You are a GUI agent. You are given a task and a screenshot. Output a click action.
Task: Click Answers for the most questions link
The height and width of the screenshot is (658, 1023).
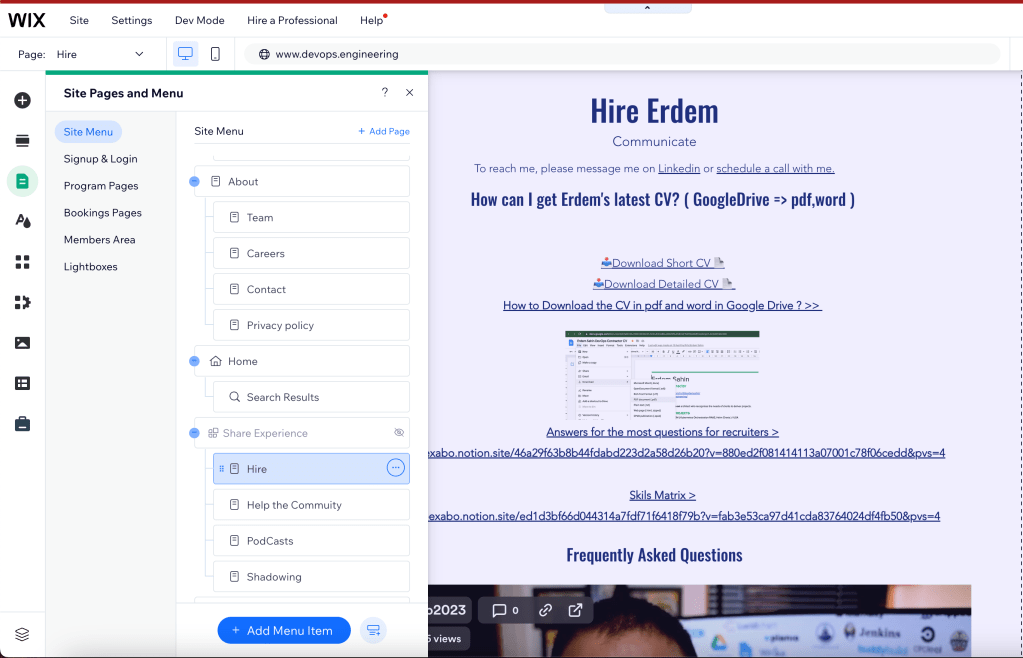662,432
